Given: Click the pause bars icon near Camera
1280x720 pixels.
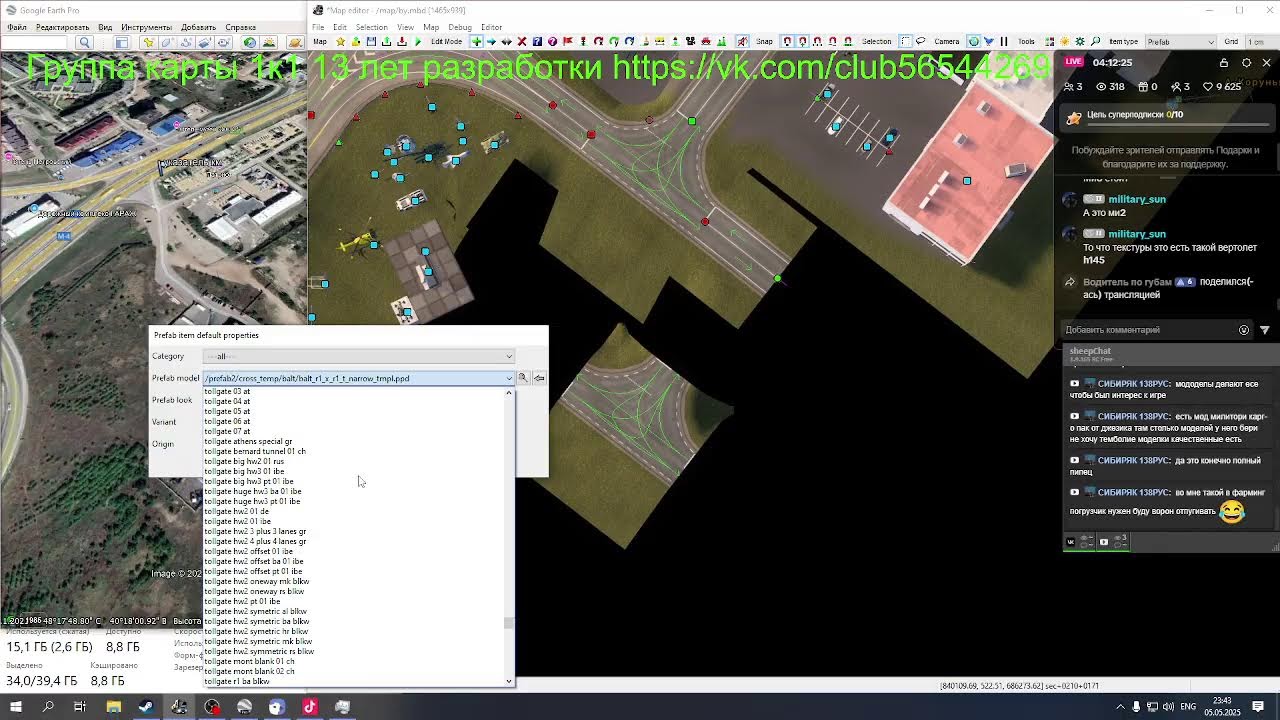Looking at the screenshot, I should (1004, 41).
